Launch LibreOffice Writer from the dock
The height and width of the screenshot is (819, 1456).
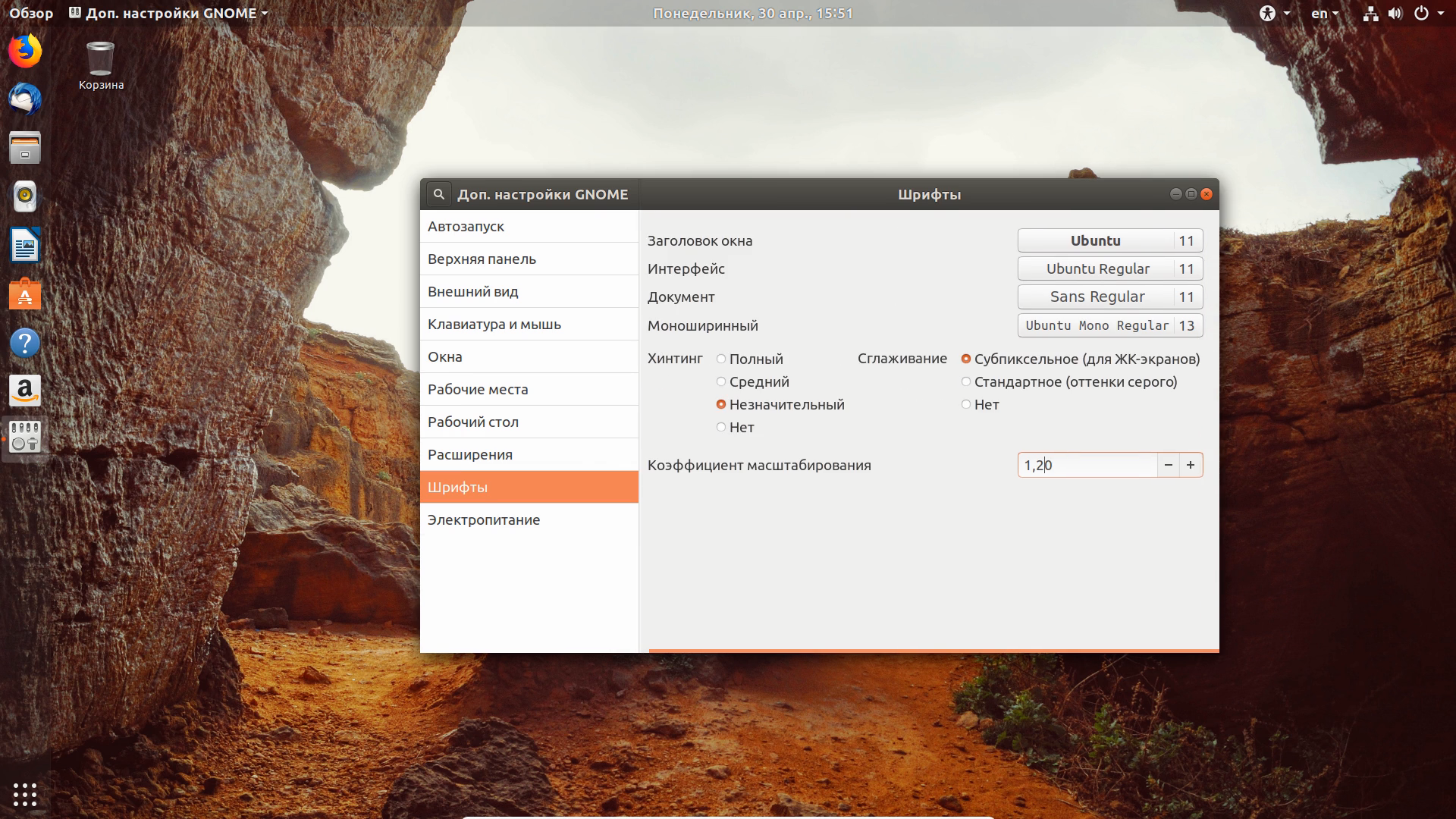click(25, 245)
